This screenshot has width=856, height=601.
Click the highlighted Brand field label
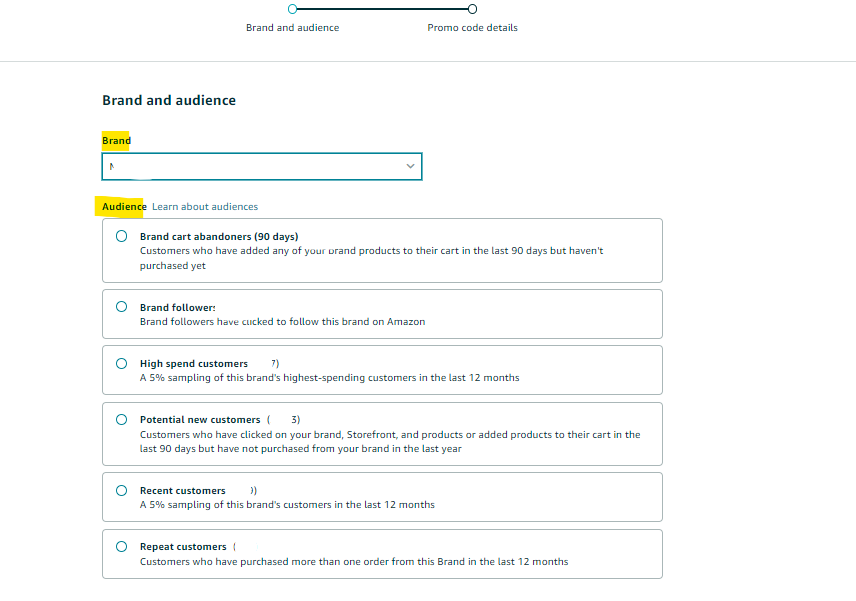pyautogui.click(x=116, y=140)
